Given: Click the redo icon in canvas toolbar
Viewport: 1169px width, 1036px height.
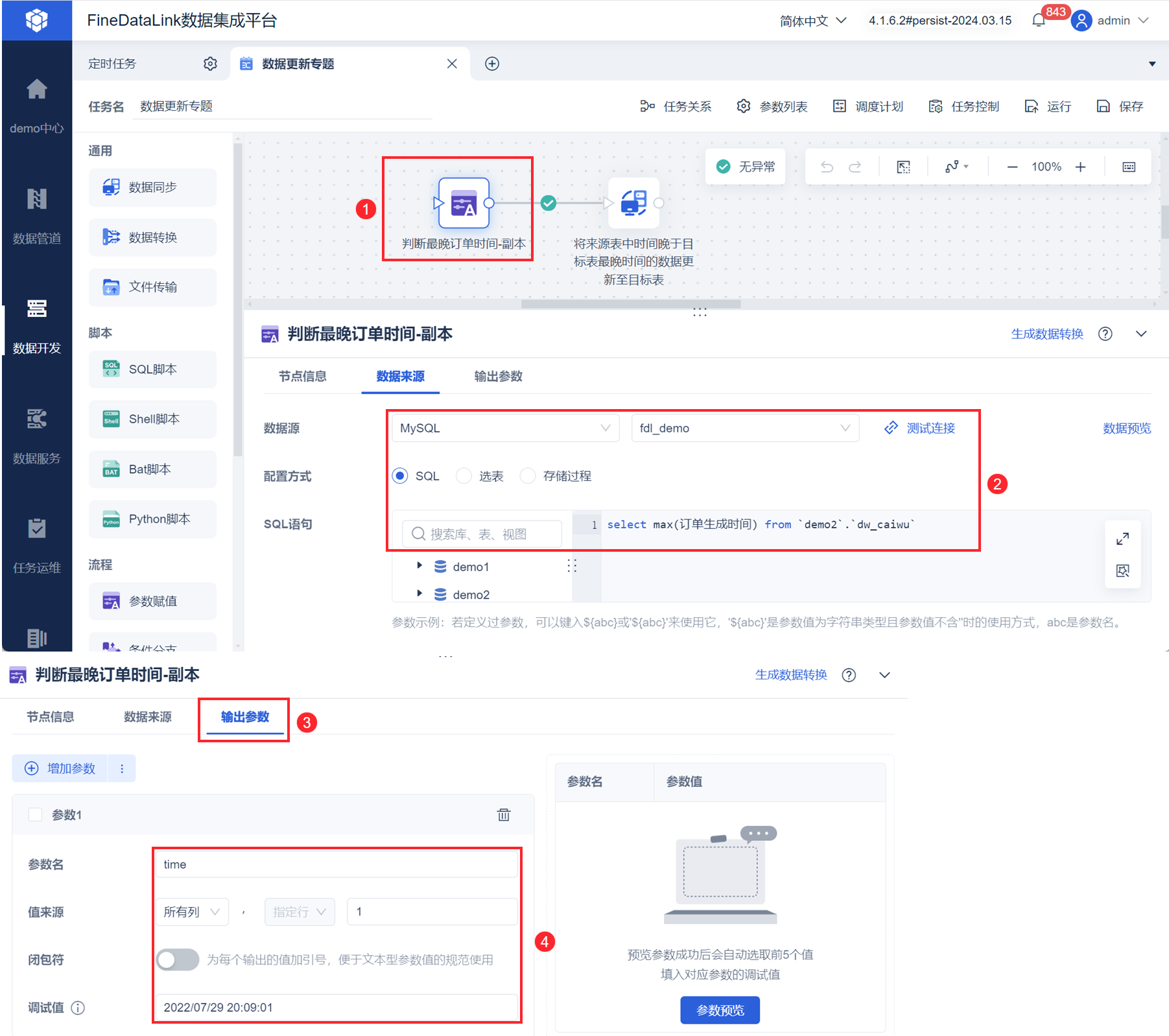Looking at the screenshot, I should point(855,167).
